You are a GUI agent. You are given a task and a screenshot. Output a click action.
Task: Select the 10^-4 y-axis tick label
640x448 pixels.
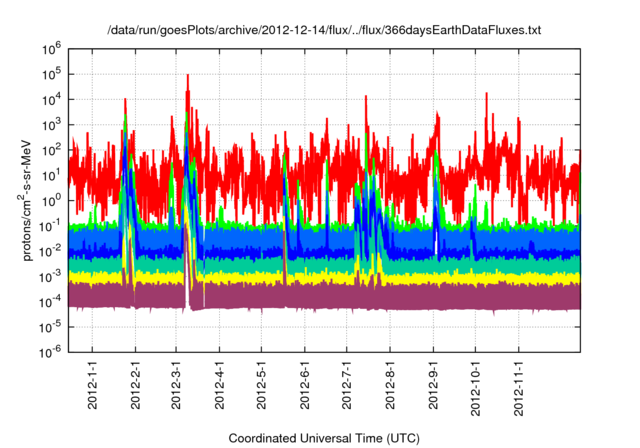click(x=50, y=303)
